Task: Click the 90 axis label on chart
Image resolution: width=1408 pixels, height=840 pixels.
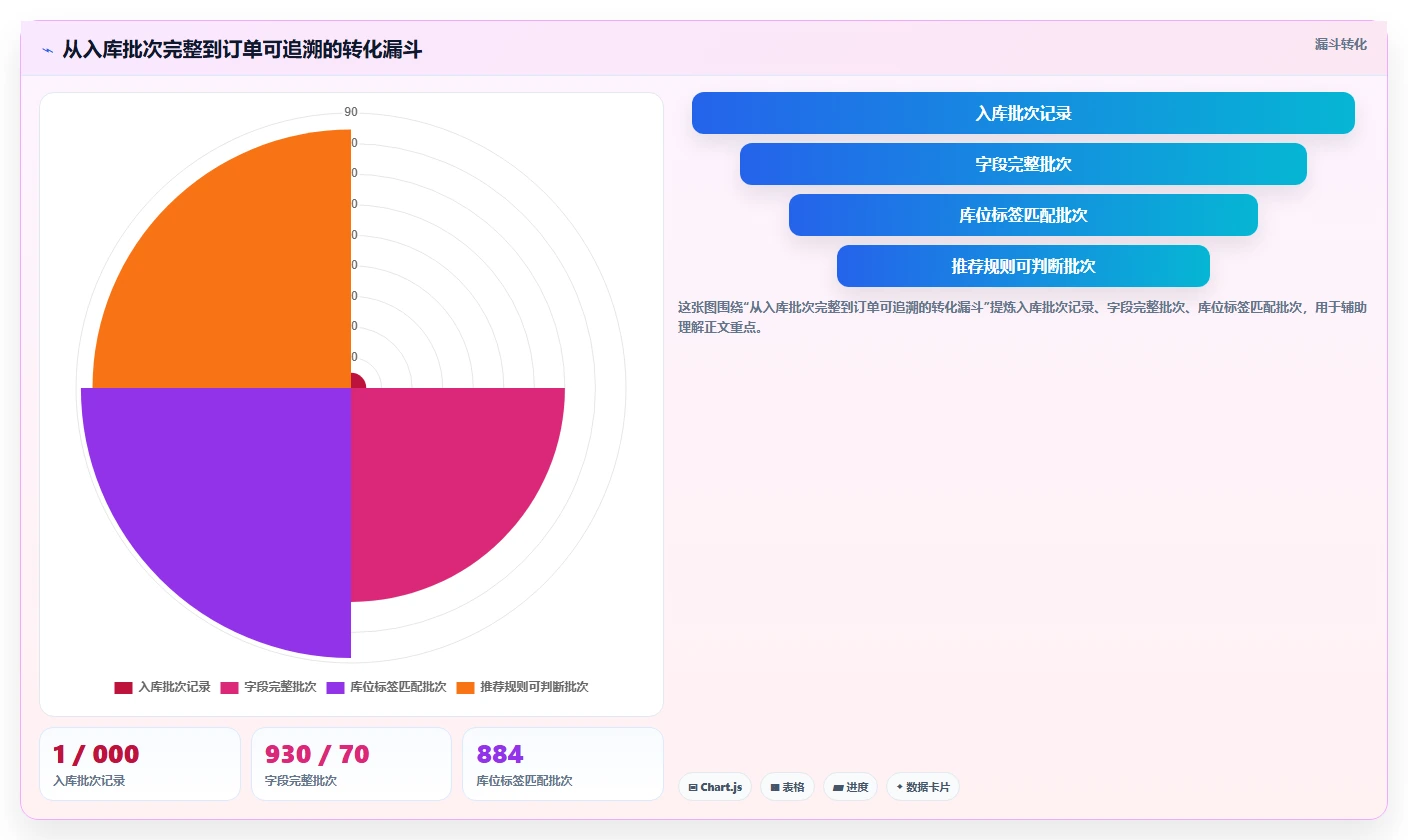Action: tap(351, 112)
